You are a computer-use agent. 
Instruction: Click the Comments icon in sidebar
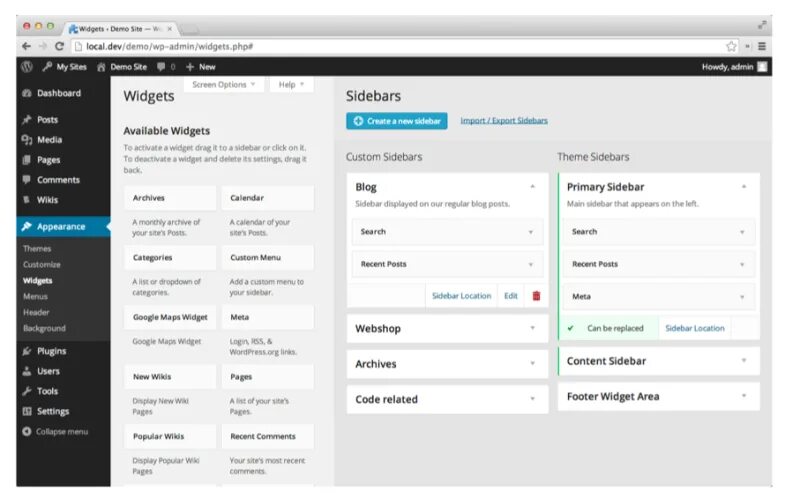click(x=27, y=180)
